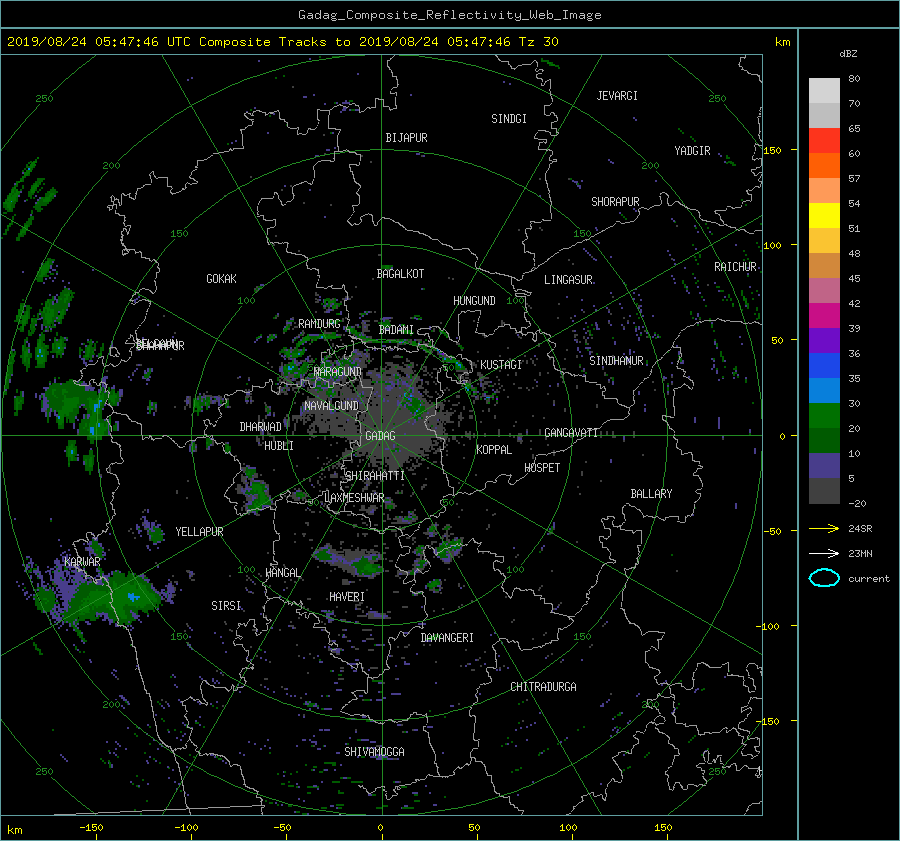Viewport: 900px width, 841px height.
Task: Click the yellow 24SR arrow icon
Action: click(x=824, y=528)
